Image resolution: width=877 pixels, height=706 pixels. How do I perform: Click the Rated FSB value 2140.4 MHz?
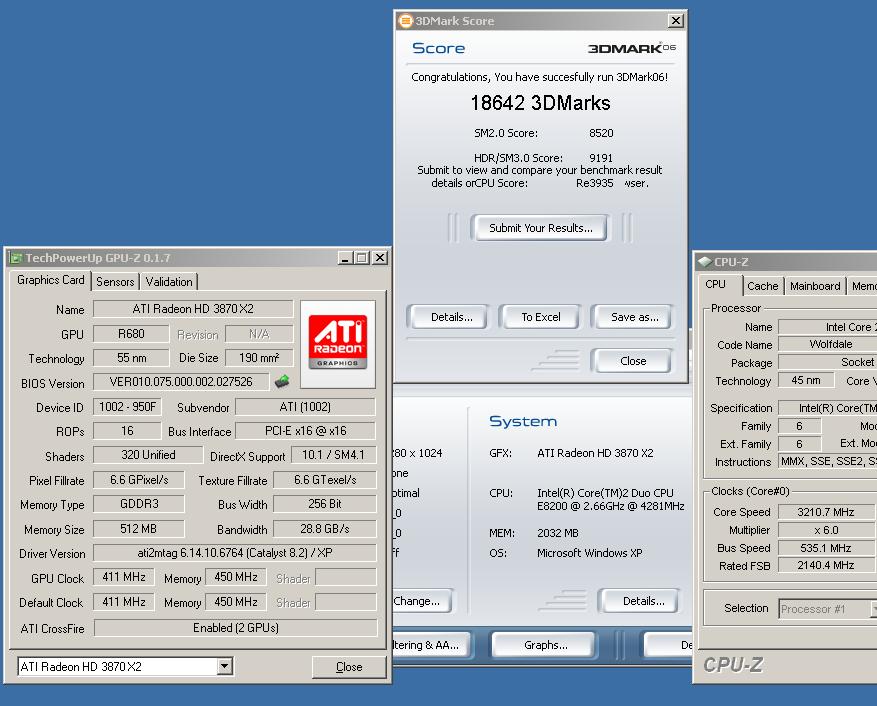[x=826, y=566]
